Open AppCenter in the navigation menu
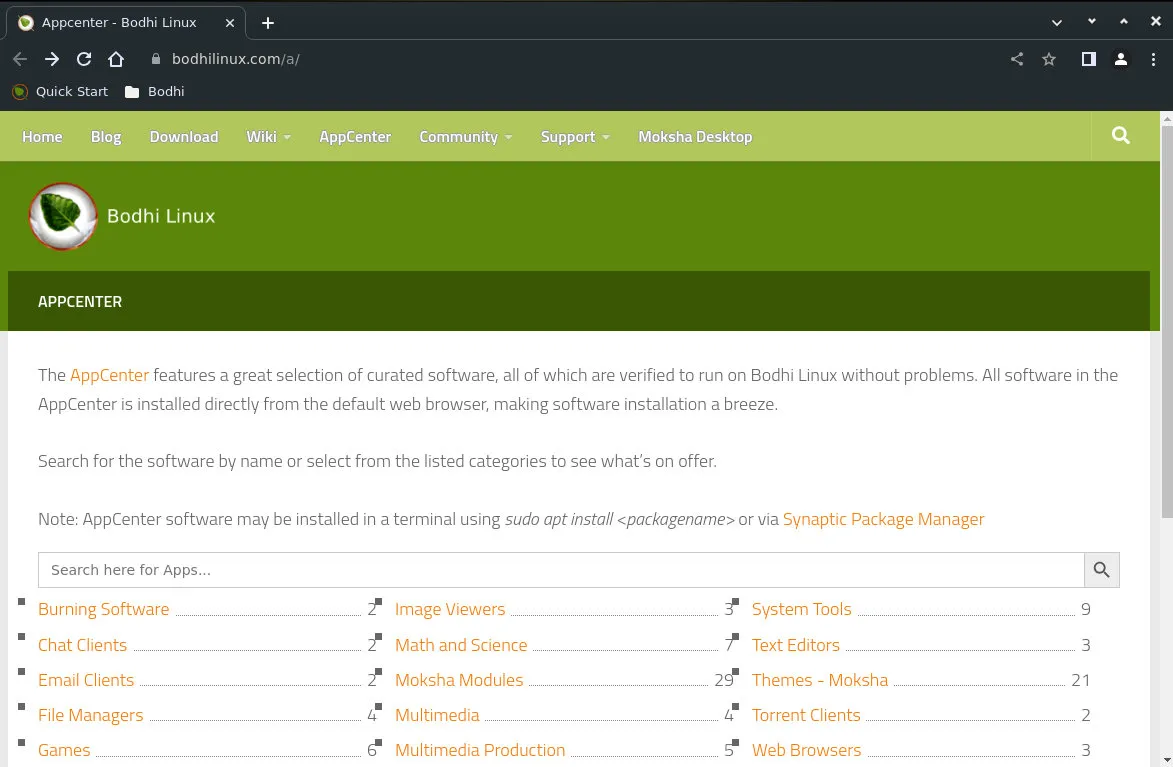This screenshot has width=1173, height=767. click(355, 137)
